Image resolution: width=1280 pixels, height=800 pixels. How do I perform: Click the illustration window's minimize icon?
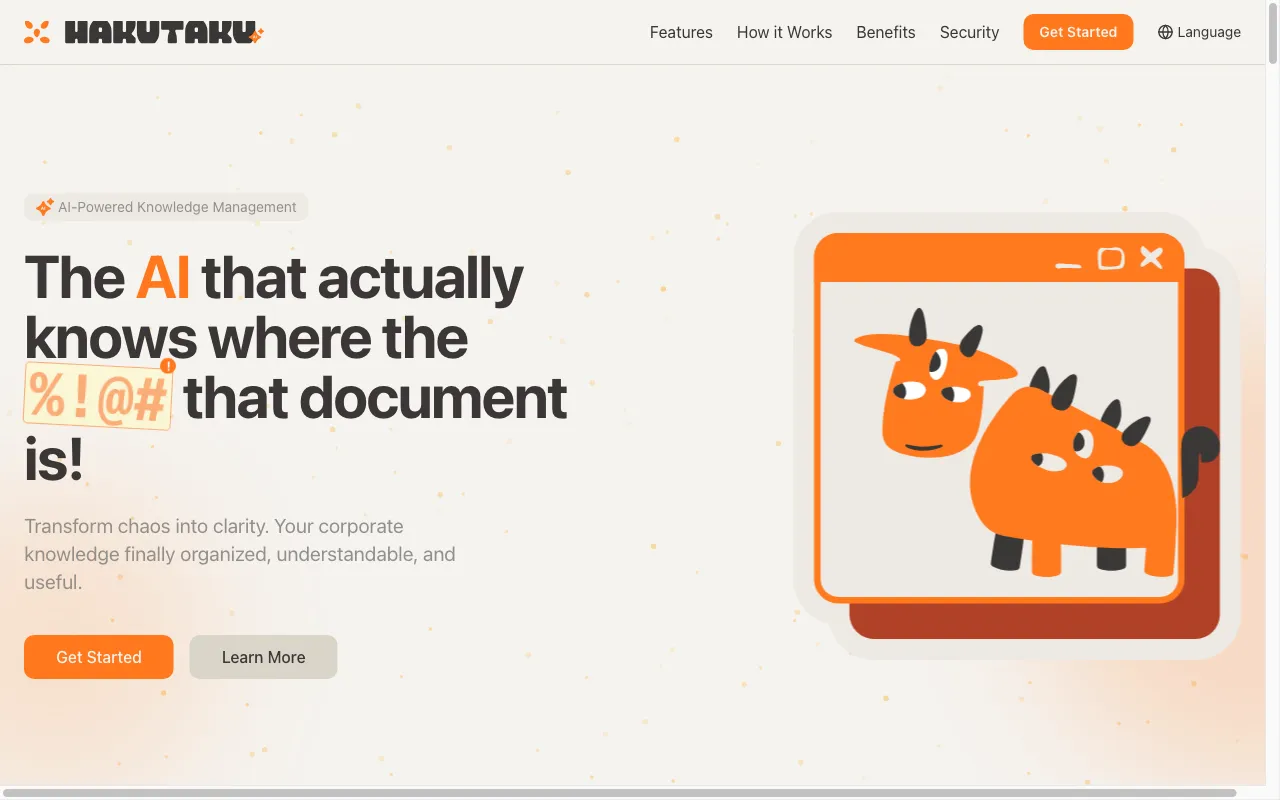point(1069,266)
